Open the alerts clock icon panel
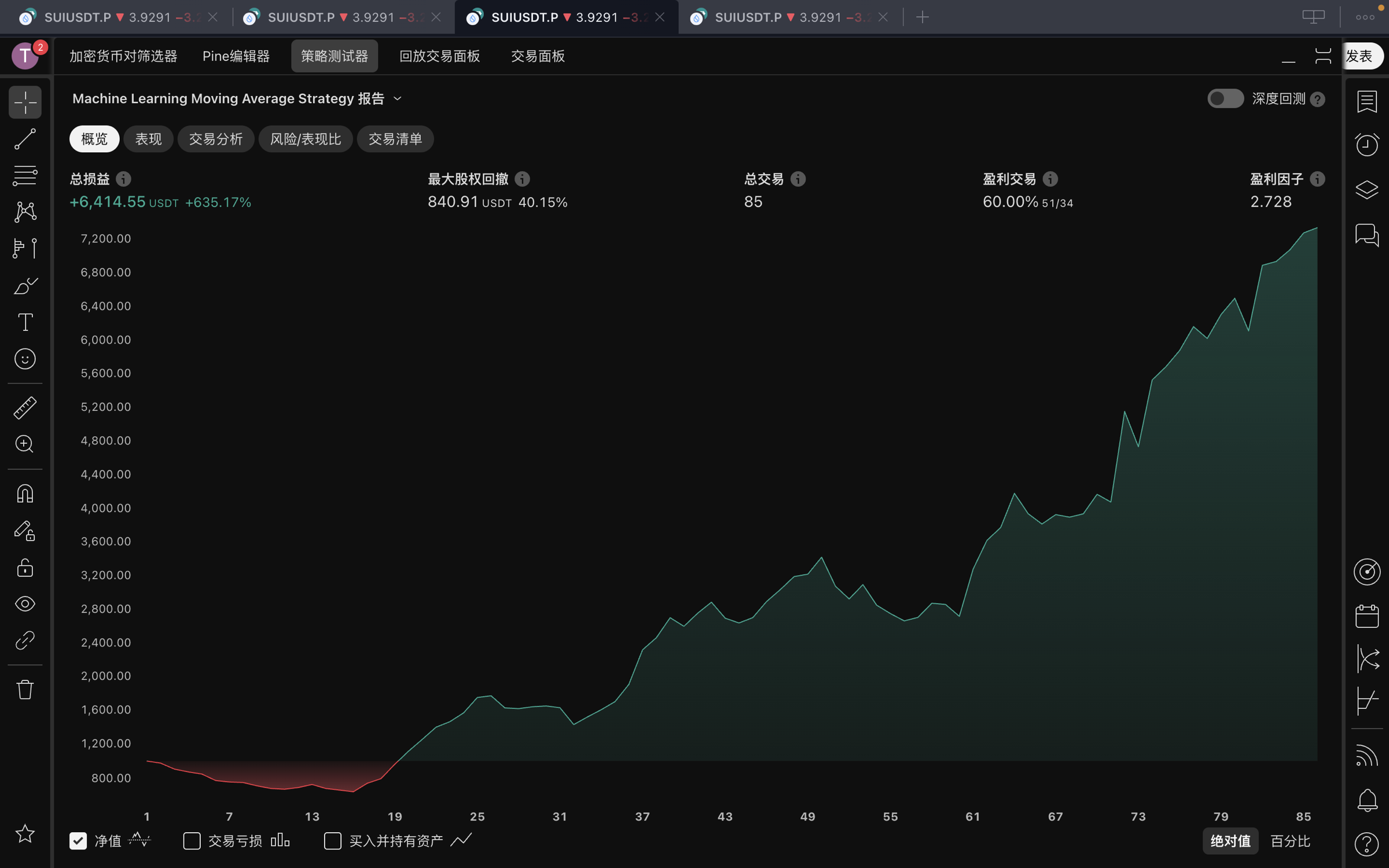This screenshot has width=1389, height=868. (1366, 145)
